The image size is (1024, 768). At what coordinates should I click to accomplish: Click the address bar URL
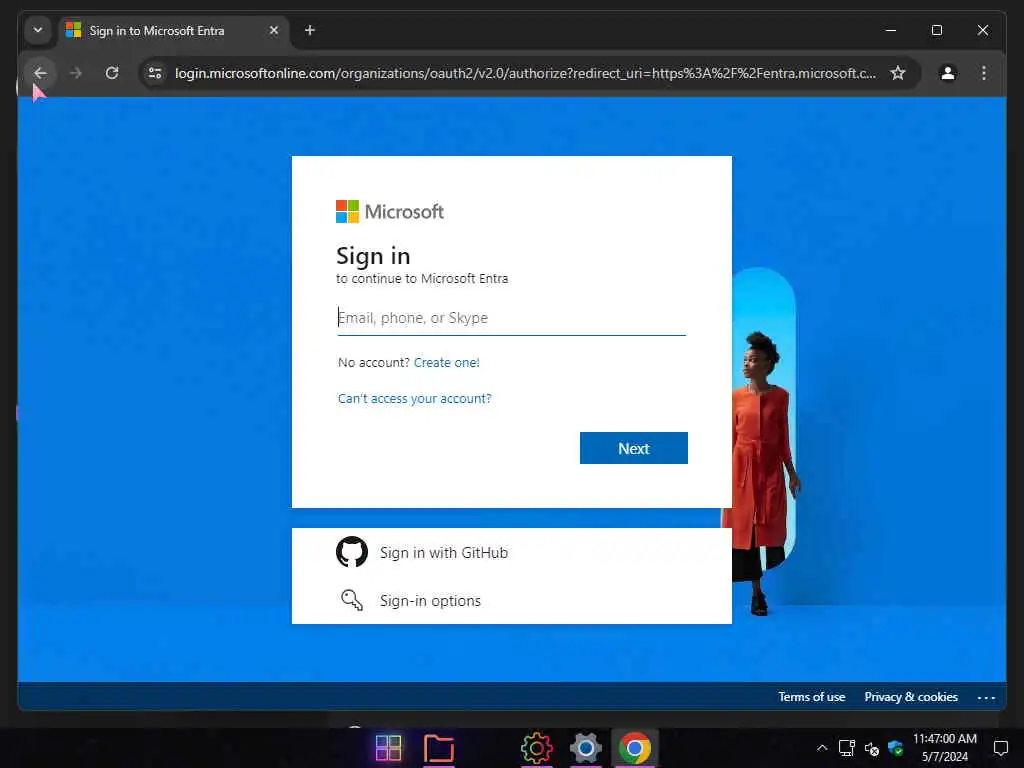(x=525, y=73)
